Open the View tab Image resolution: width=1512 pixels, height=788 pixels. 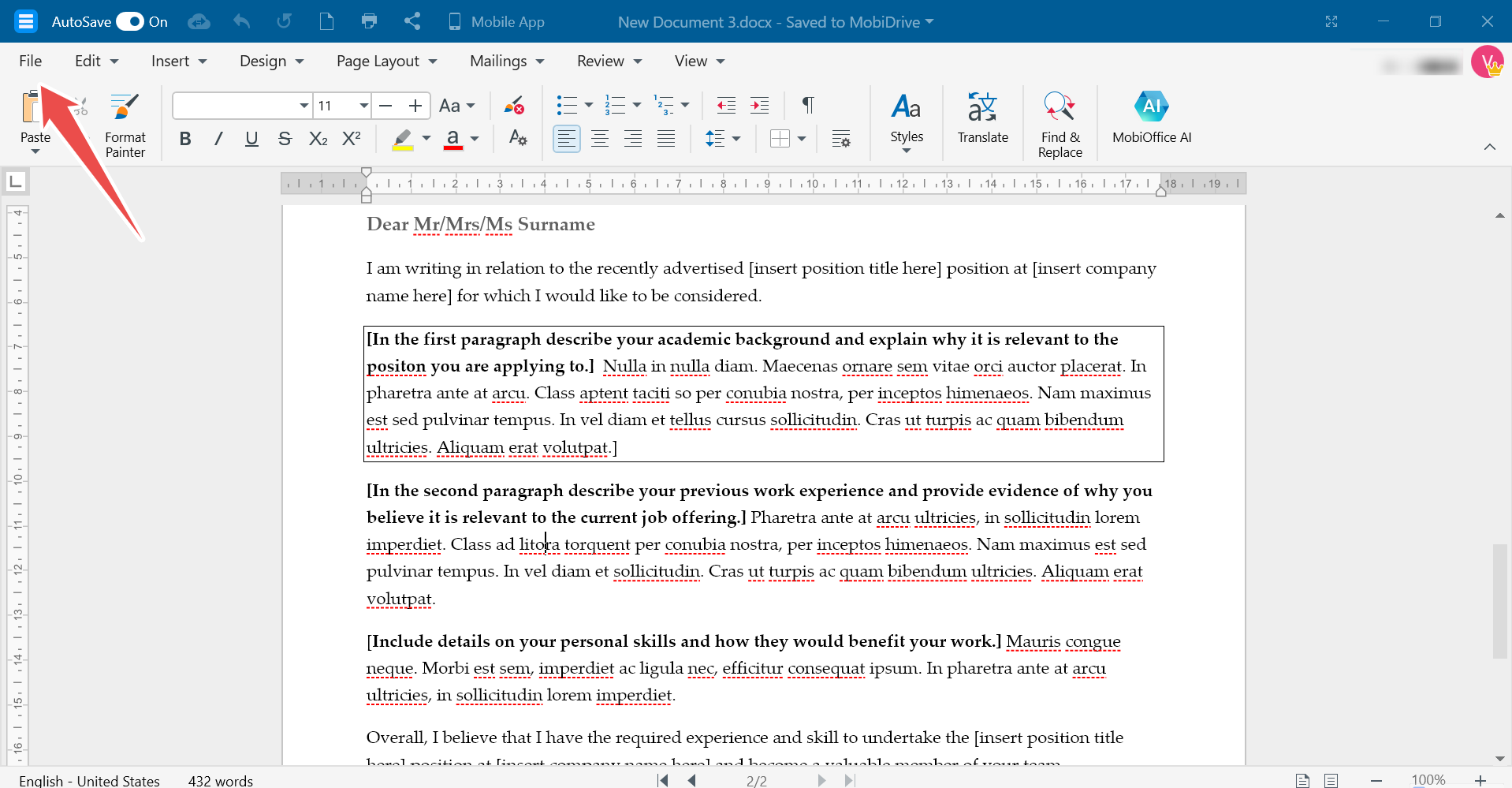pyautogui.click(x=699, y=61)
